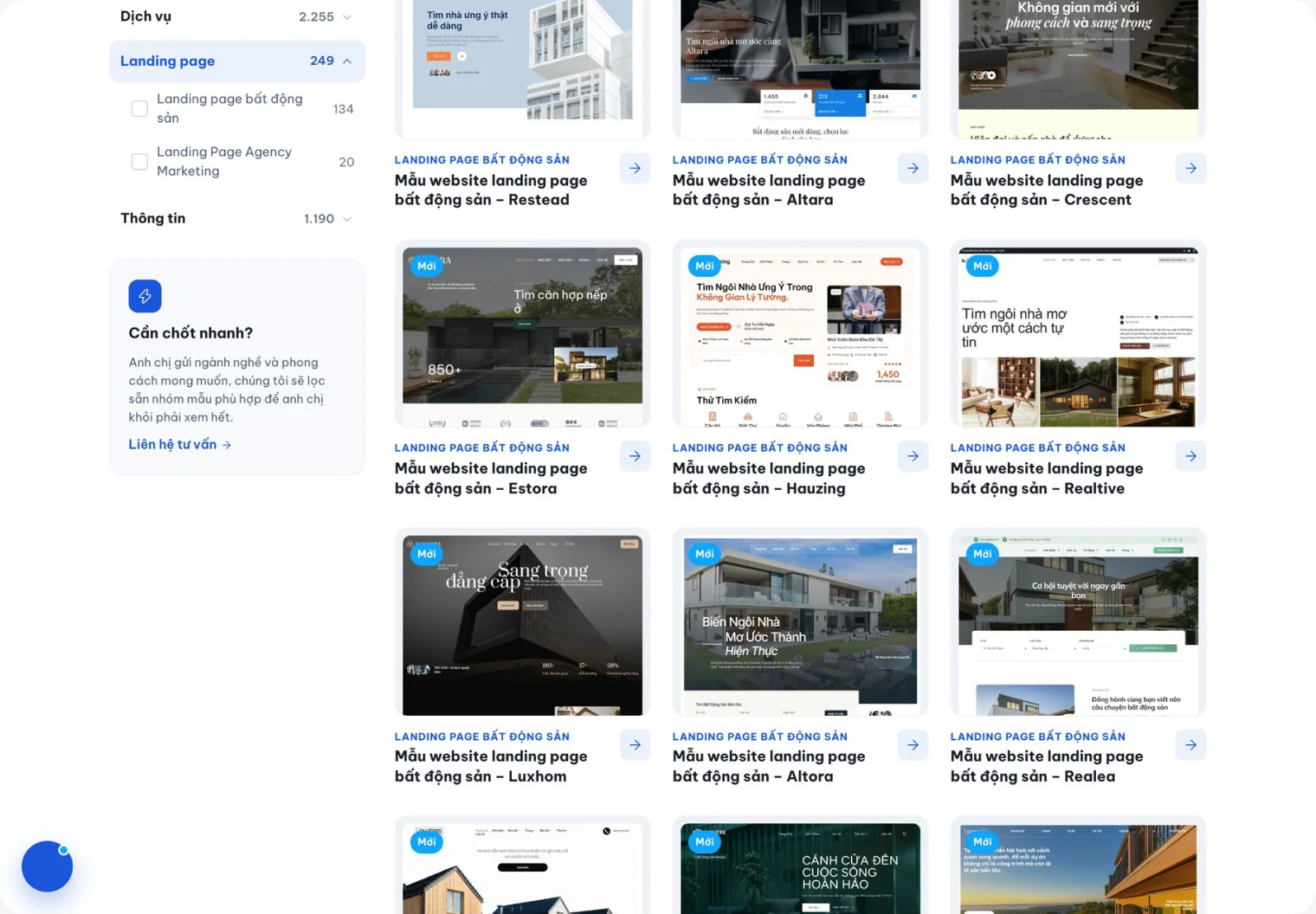Open the Realea landing page title
This screenshot has width=1316, height=914.
(x=1047, y=766)
